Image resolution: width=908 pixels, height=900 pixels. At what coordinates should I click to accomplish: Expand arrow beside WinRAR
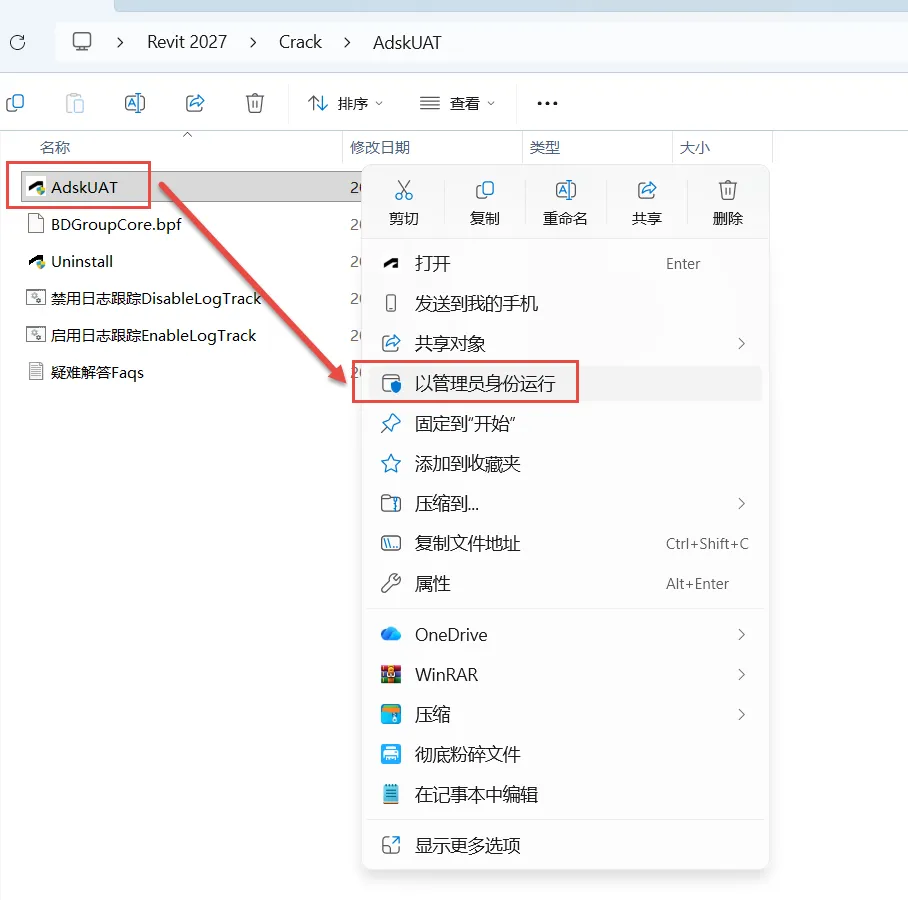click(x=741, y=675)
